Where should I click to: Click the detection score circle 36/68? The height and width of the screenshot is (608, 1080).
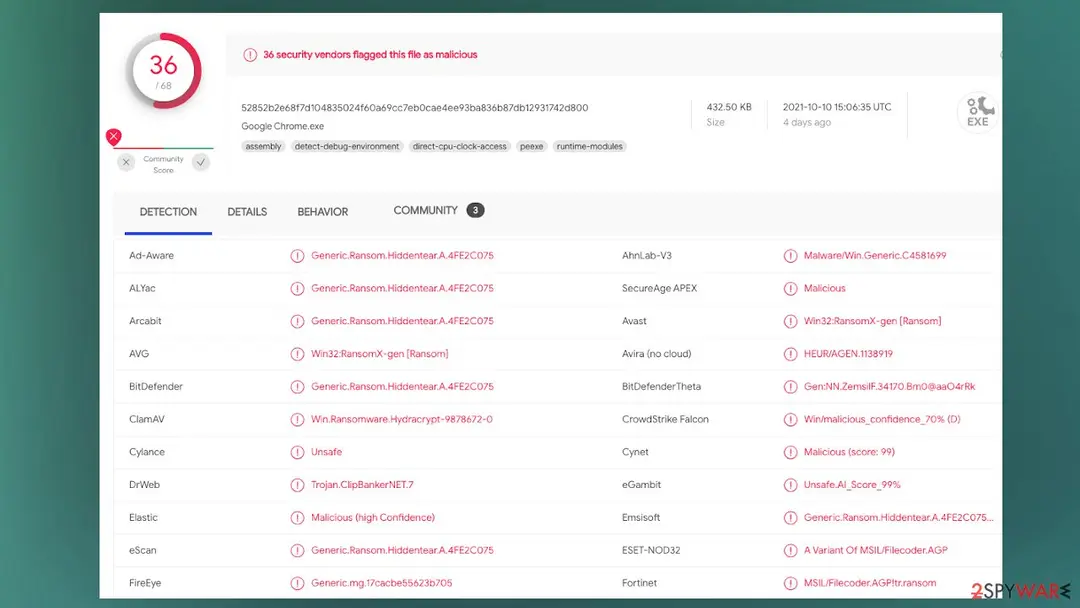coord(163,71)
